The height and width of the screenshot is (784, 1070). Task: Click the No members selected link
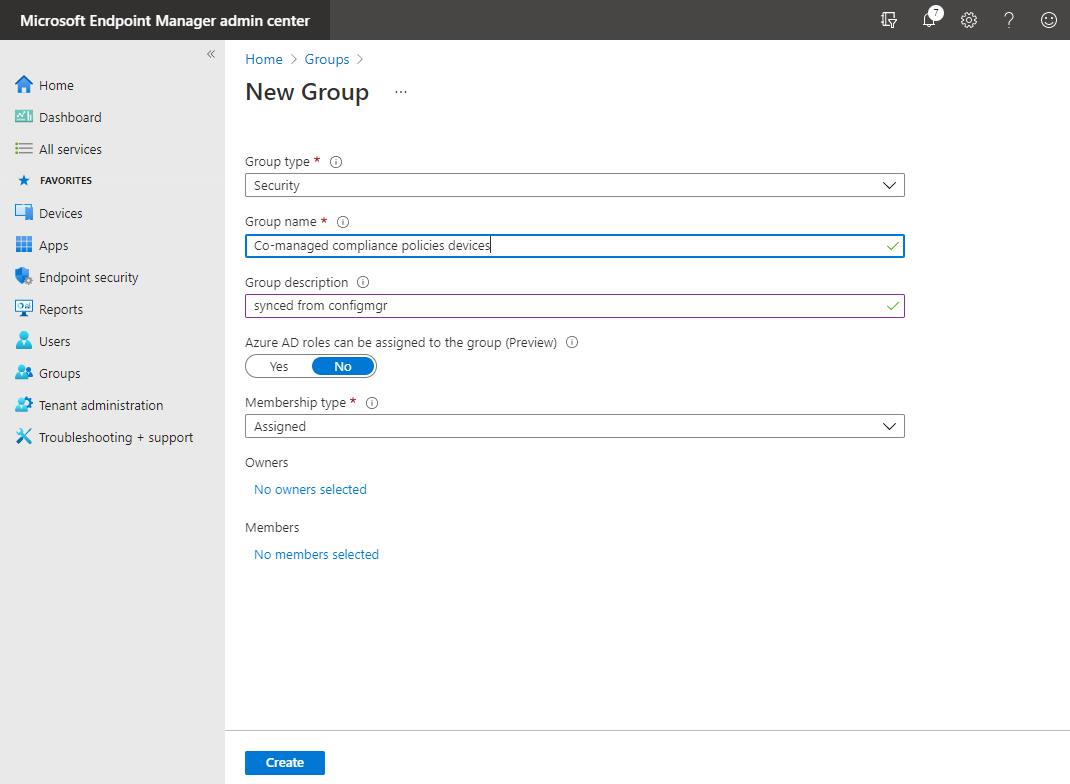pyautogui.click(x=316, y=554)
